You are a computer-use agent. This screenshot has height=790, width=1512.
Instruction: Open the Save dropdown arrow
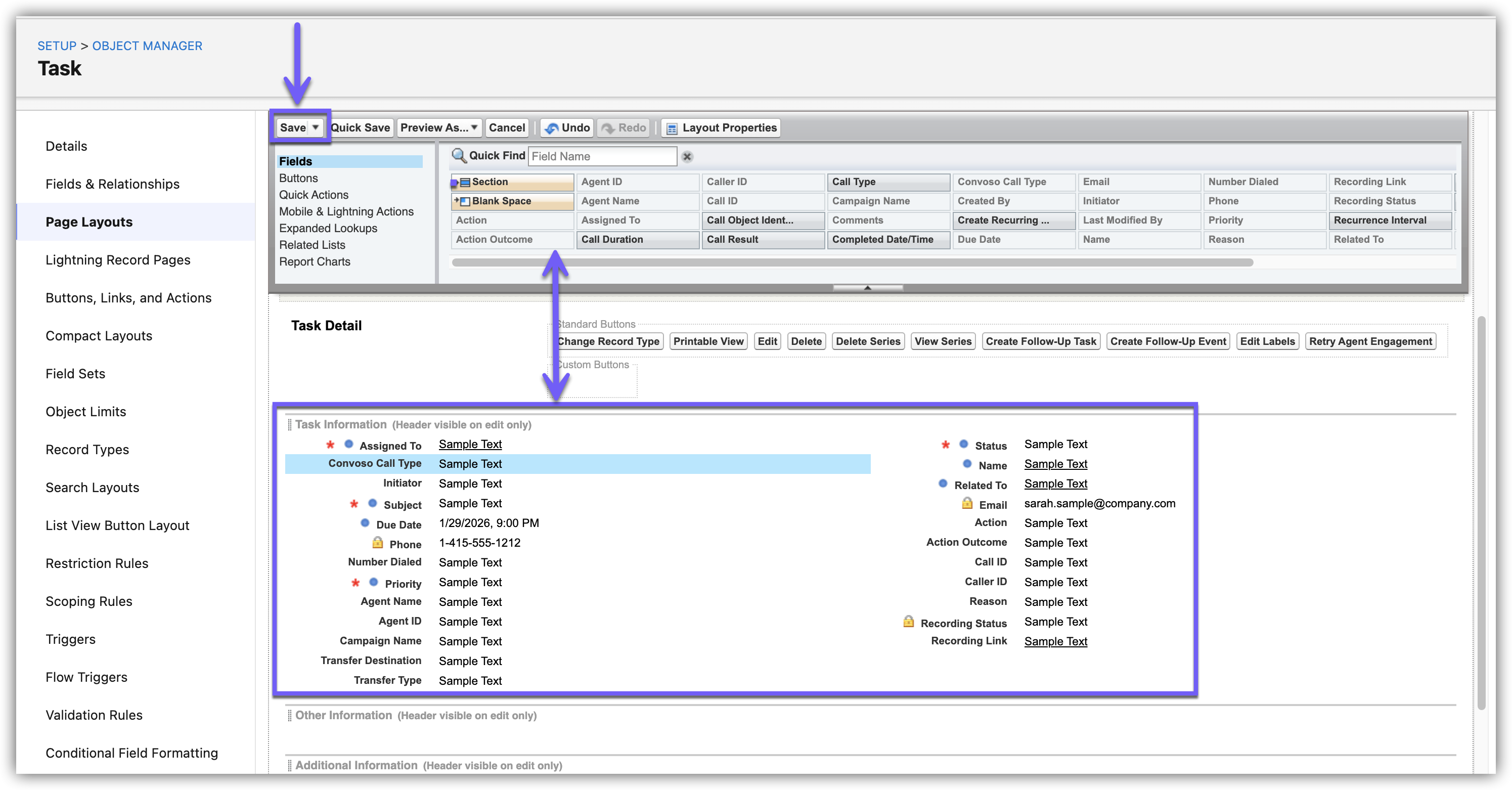coord(315,127)
